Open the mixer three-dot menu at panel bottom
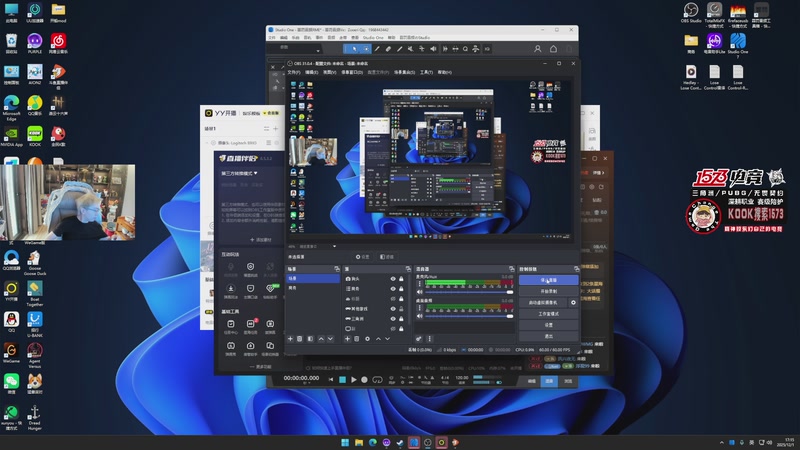Screen dimensions: 800x450 [430, 339]
